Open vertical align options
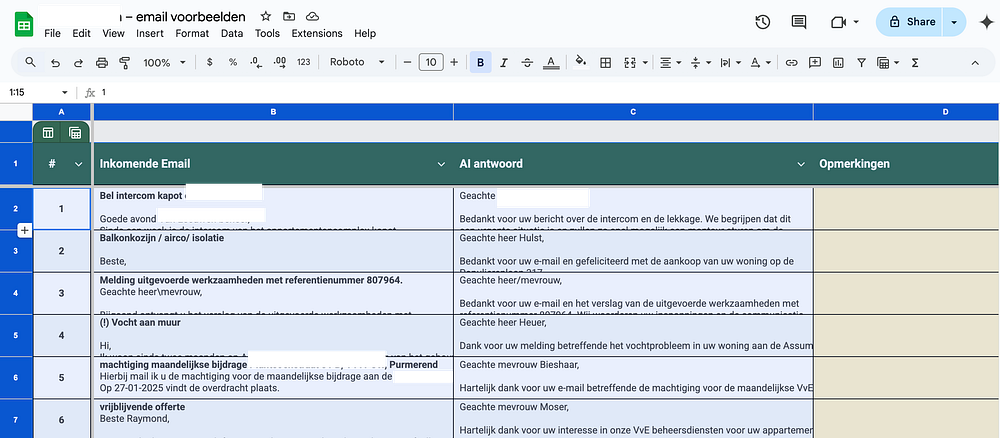The width and height of the screenshot is (1000, 438). (x=700, y=62)
